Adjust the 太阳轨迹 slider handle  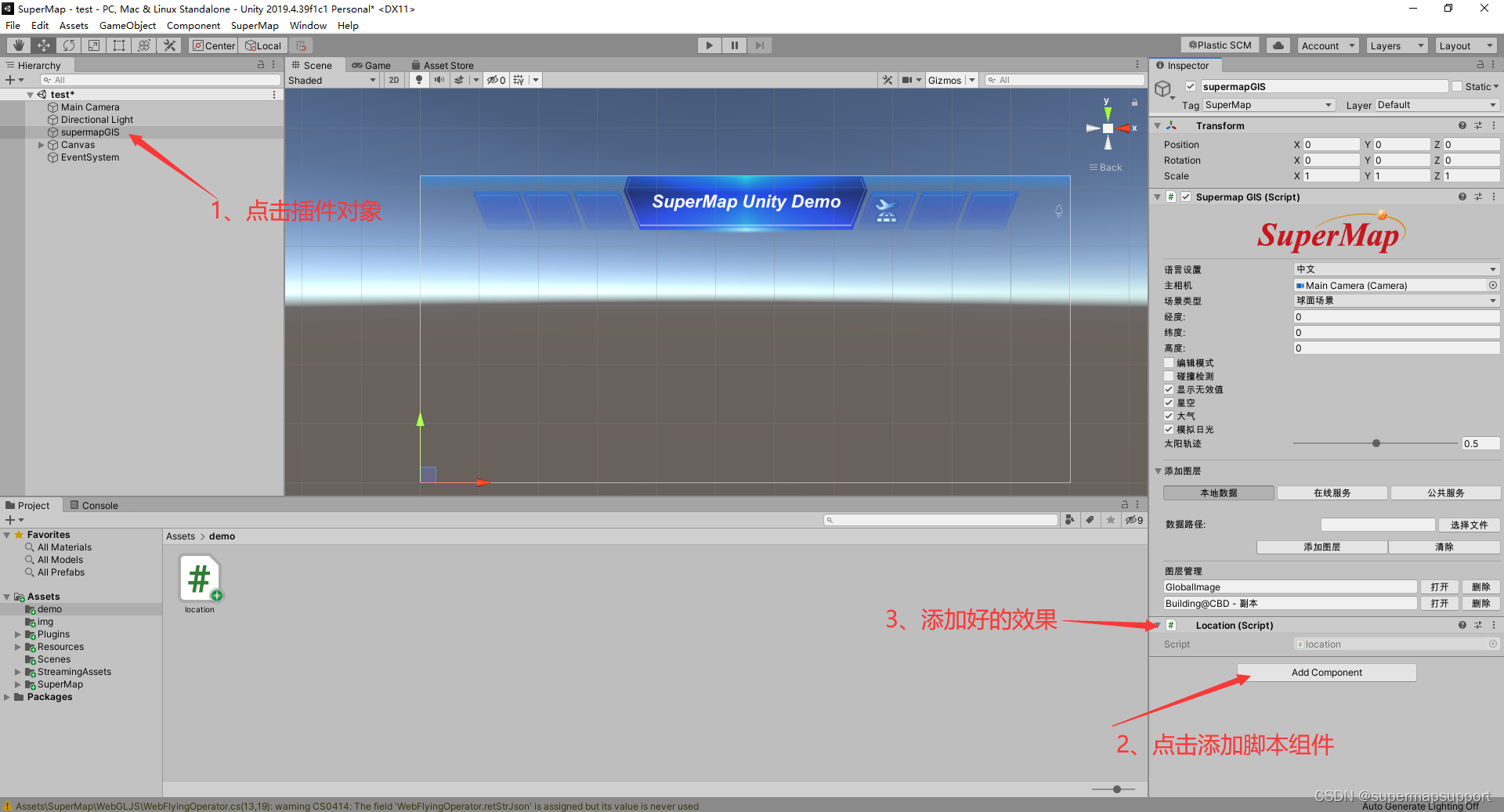click(x=1376, y=443)
